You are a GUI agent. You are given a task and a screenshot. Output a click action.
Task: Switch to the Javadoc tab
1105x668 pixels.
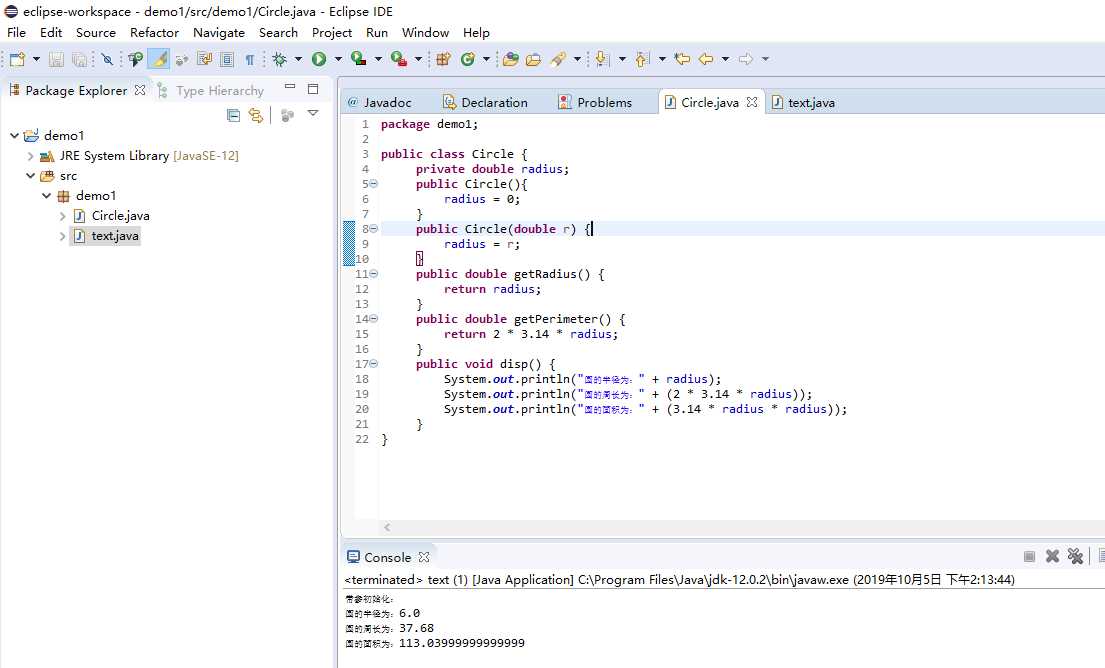(379, 102)
